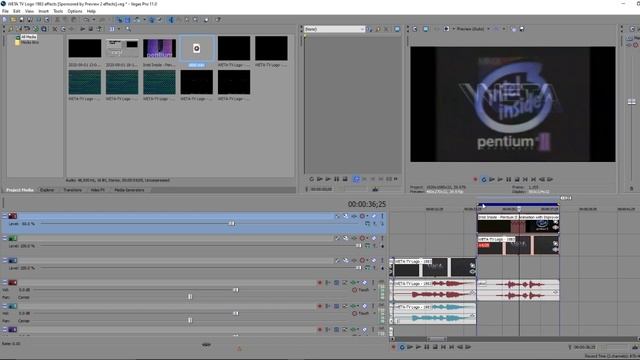
Task: Solo the first video track
Action: click(382, 216)
